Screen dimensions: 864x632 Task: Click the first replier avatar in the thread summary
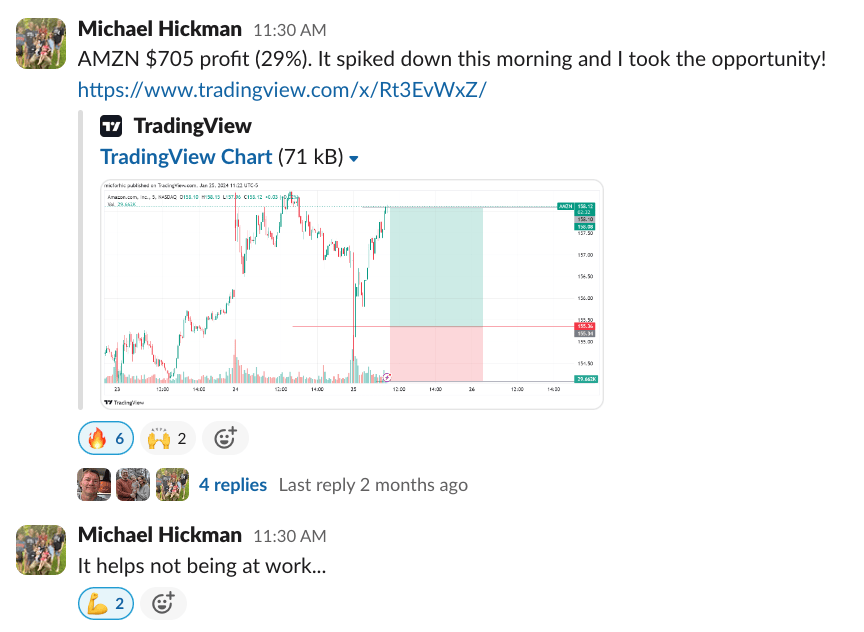tap(93, 484)
